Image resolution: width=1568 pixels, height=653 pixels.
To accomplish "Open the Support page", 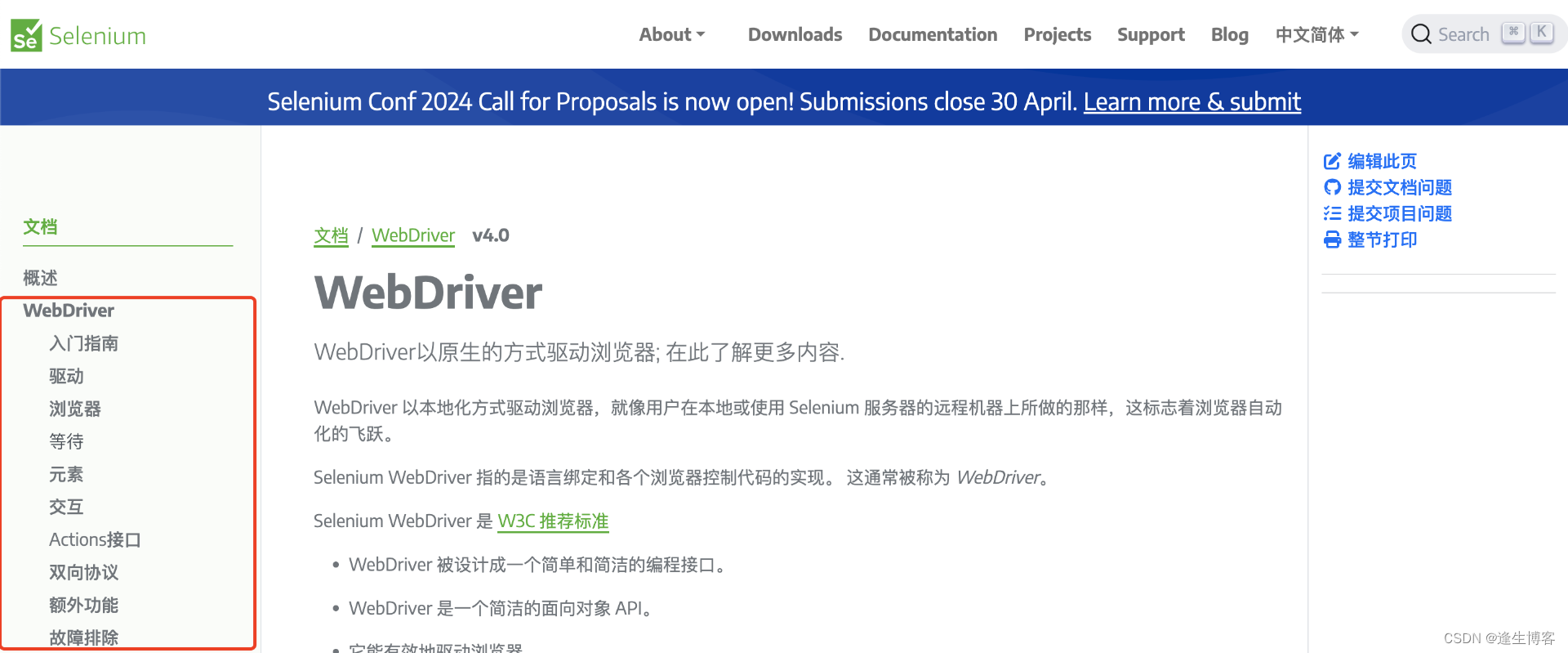I will [1151, 34].
